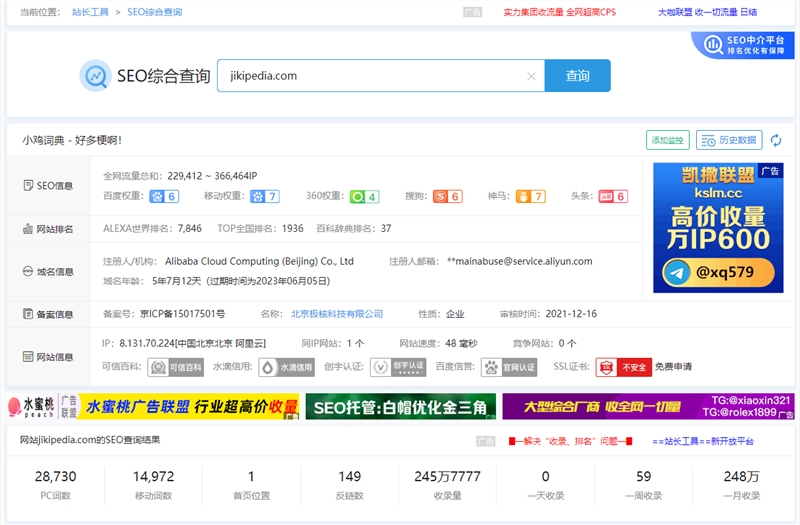800x525 pixels.
Task: Click the 全网流量总和 229,412 ~ 366,464IP value
Action: pos(212,176)
